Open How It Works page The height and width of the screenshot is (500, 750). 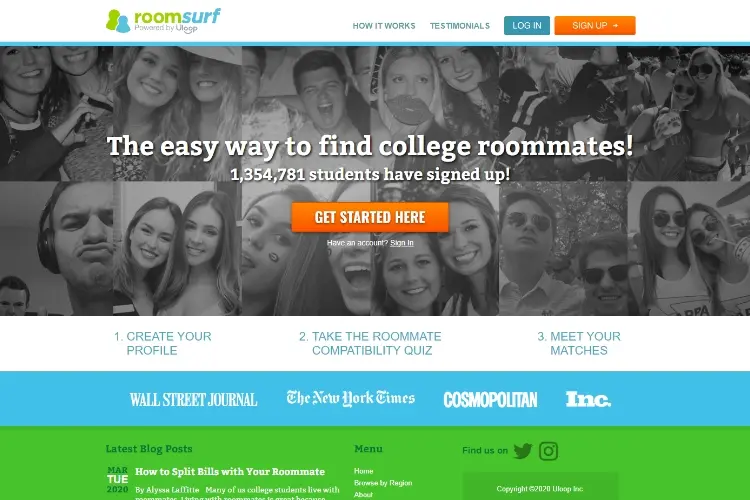click(x=384, y=26)
